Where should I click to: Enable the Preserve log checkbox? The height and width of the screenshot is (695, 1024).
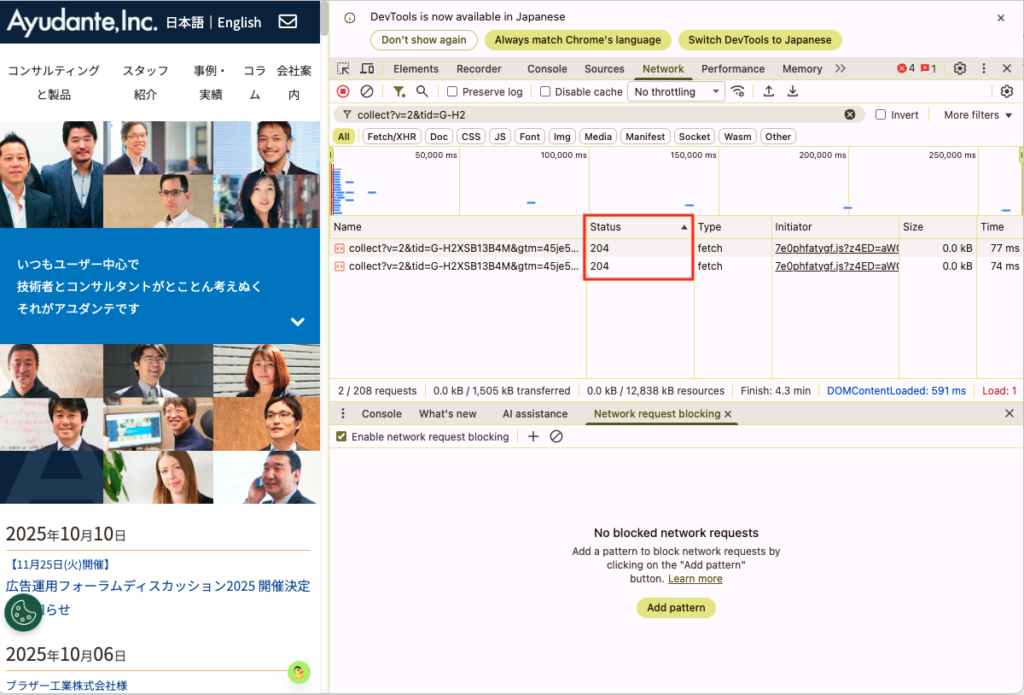[x=452, y=92]
